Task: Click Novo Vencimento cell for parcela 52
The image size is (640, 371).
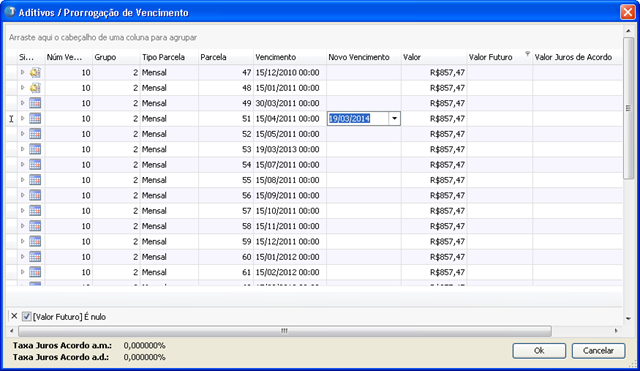Action: click(364, 134)
